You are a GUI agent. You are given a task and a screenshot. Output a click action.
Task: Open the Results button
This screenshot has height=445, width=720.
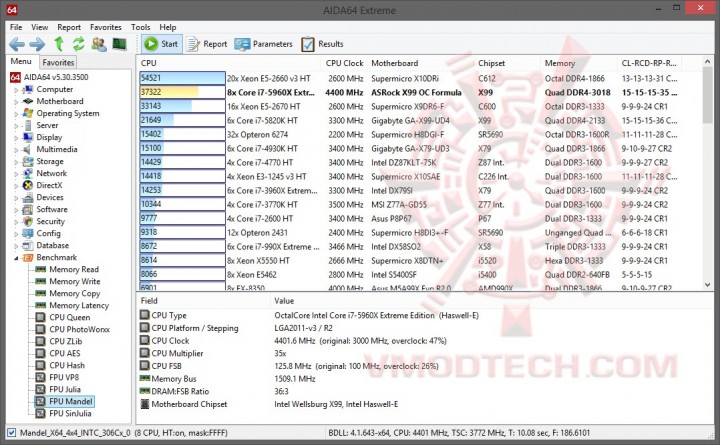(x=322, y=44)
